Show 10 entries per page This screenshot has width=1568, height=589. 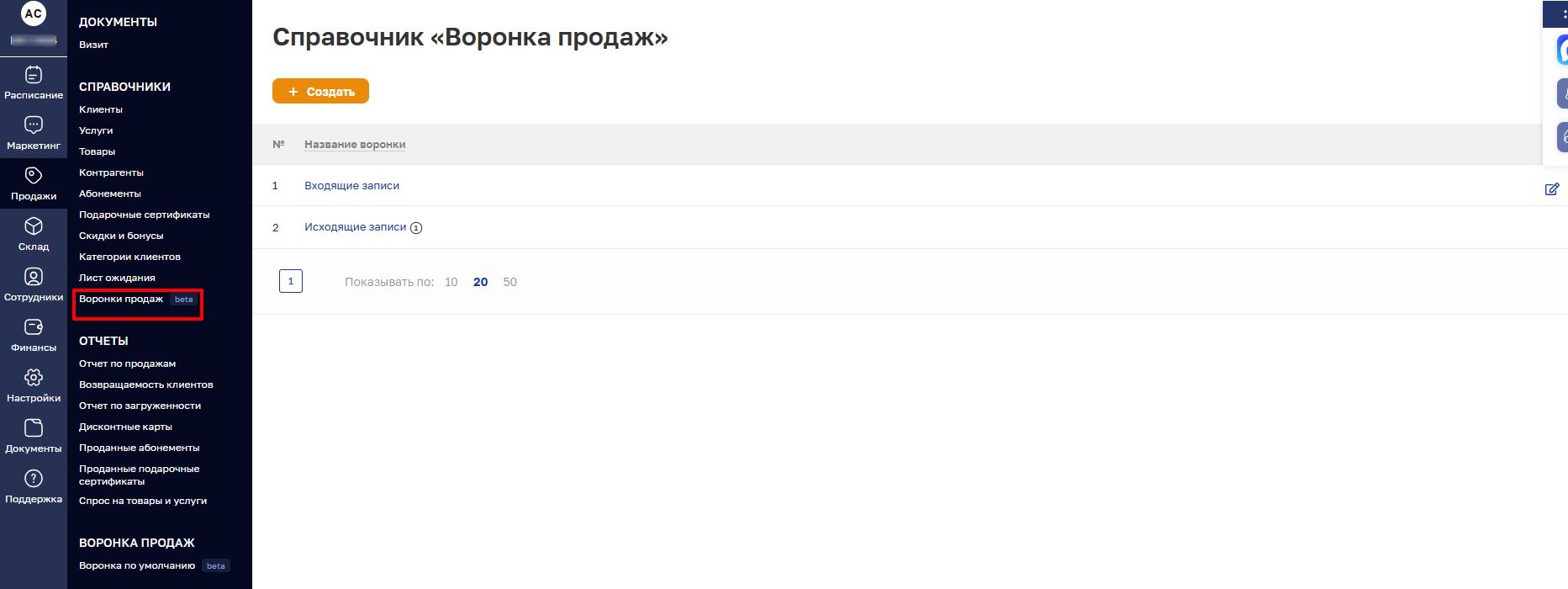pos(451,282)
